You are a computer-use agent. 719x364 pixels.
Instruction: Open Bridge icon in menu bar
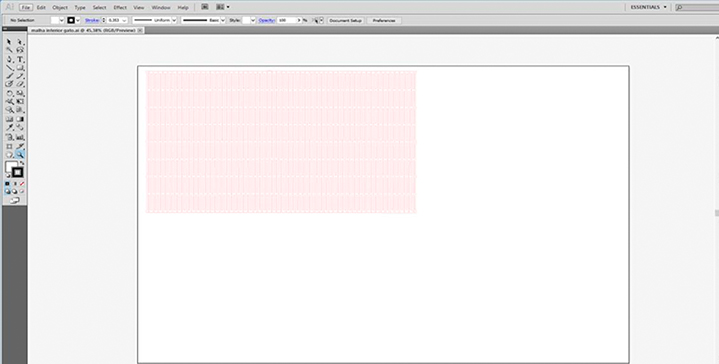click(205, 7)
